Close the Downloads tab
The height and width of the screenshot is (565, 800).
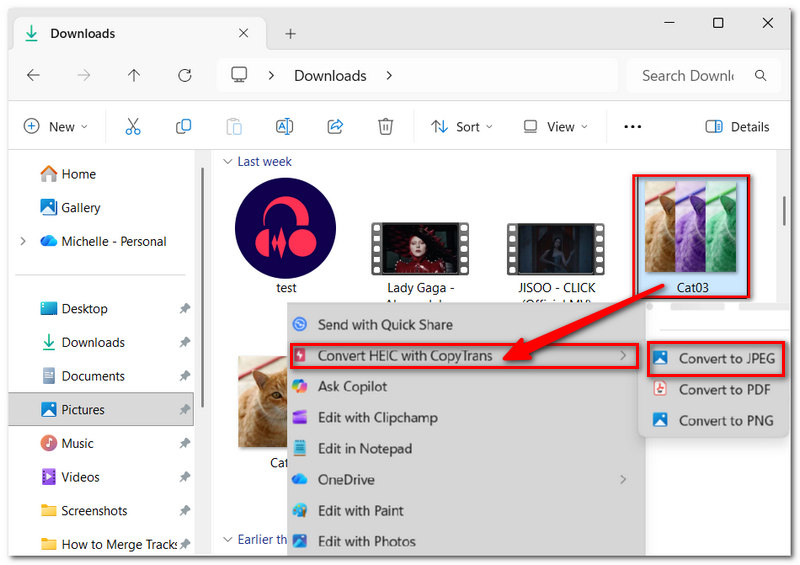(243, 33)
